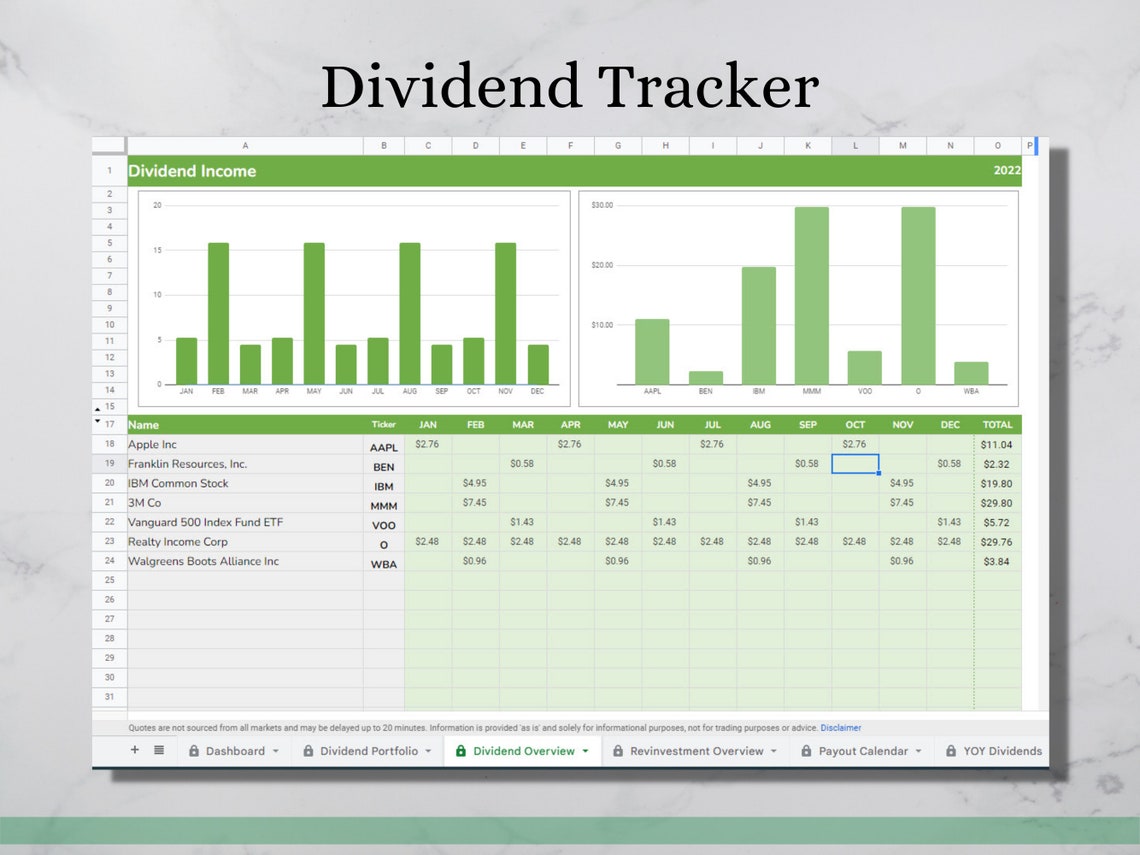
Task: Open Payout Calendar tab dropdown arrow
Action: point(919,751)
